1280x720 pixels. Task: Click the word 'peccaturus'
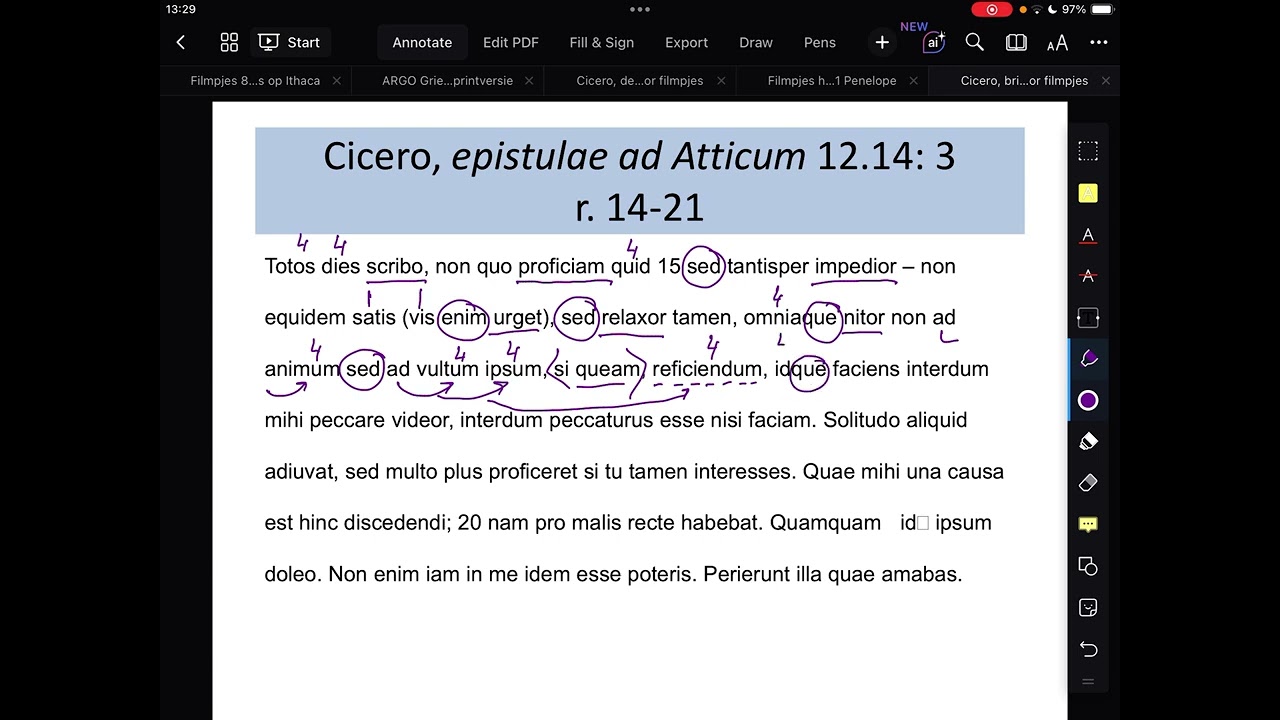(601, 421)
